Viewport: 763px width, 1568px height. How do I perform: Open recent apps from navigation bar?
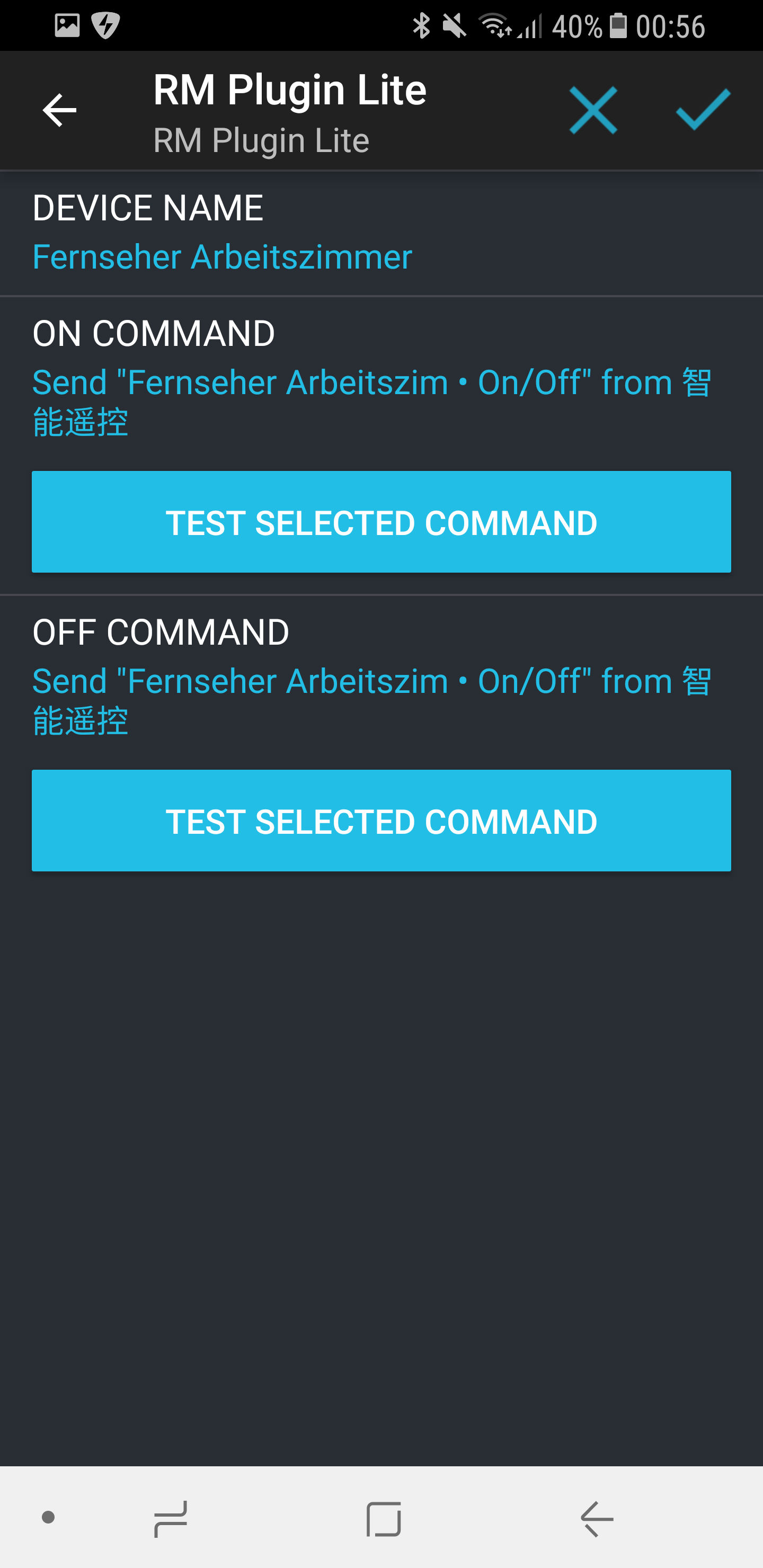[x=171, y=1518]
